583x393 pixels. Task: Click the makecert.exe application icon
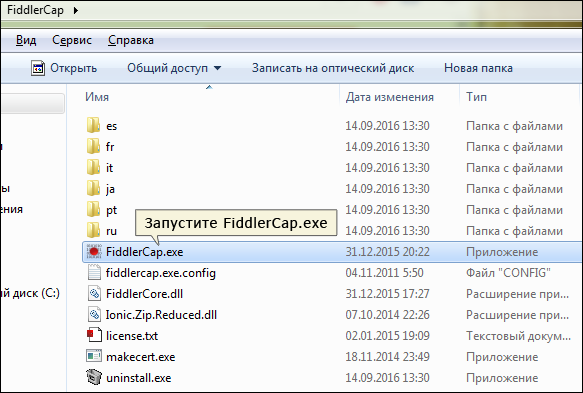tap(94, 356)
